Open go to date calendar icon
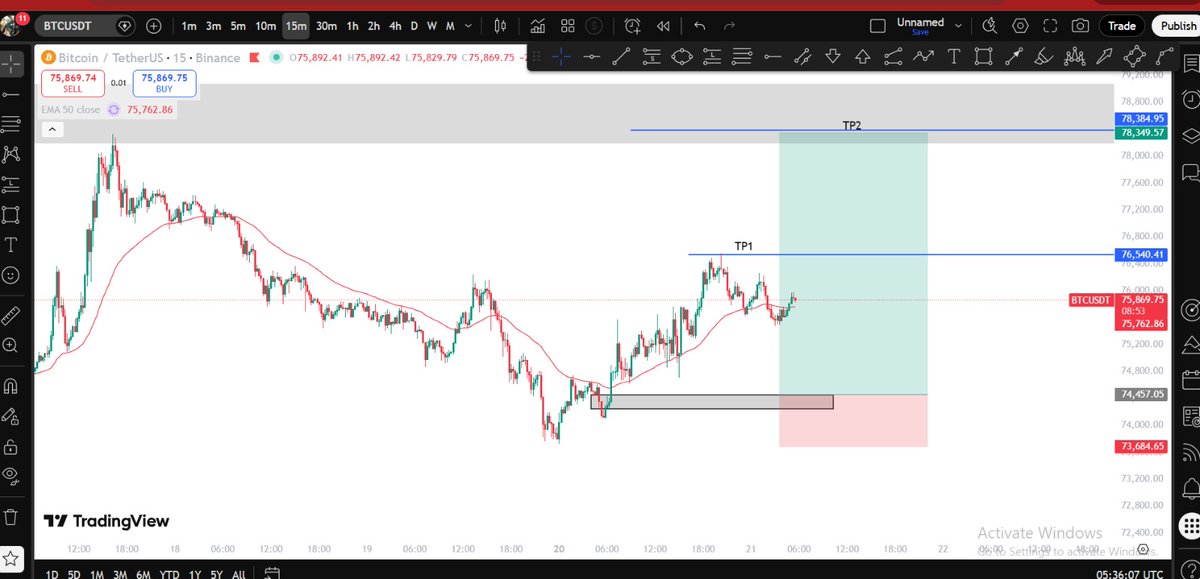 [270, 573]
